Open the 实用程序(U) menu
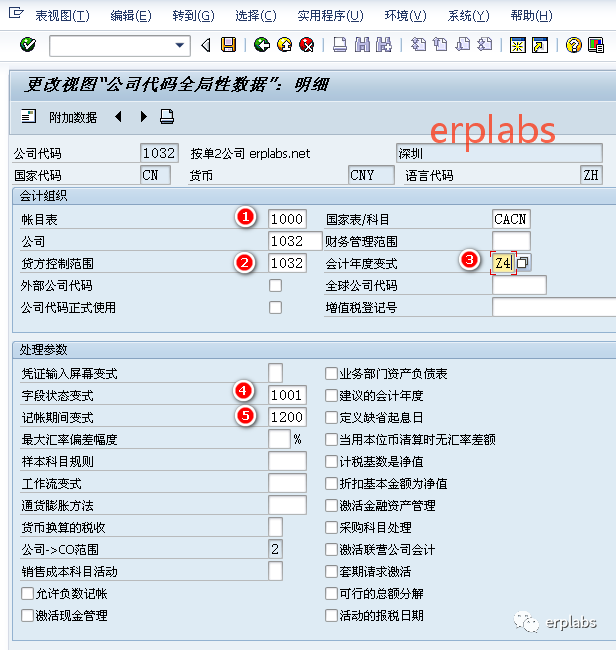This screenshot has height=650, width=616. point(330,16)
